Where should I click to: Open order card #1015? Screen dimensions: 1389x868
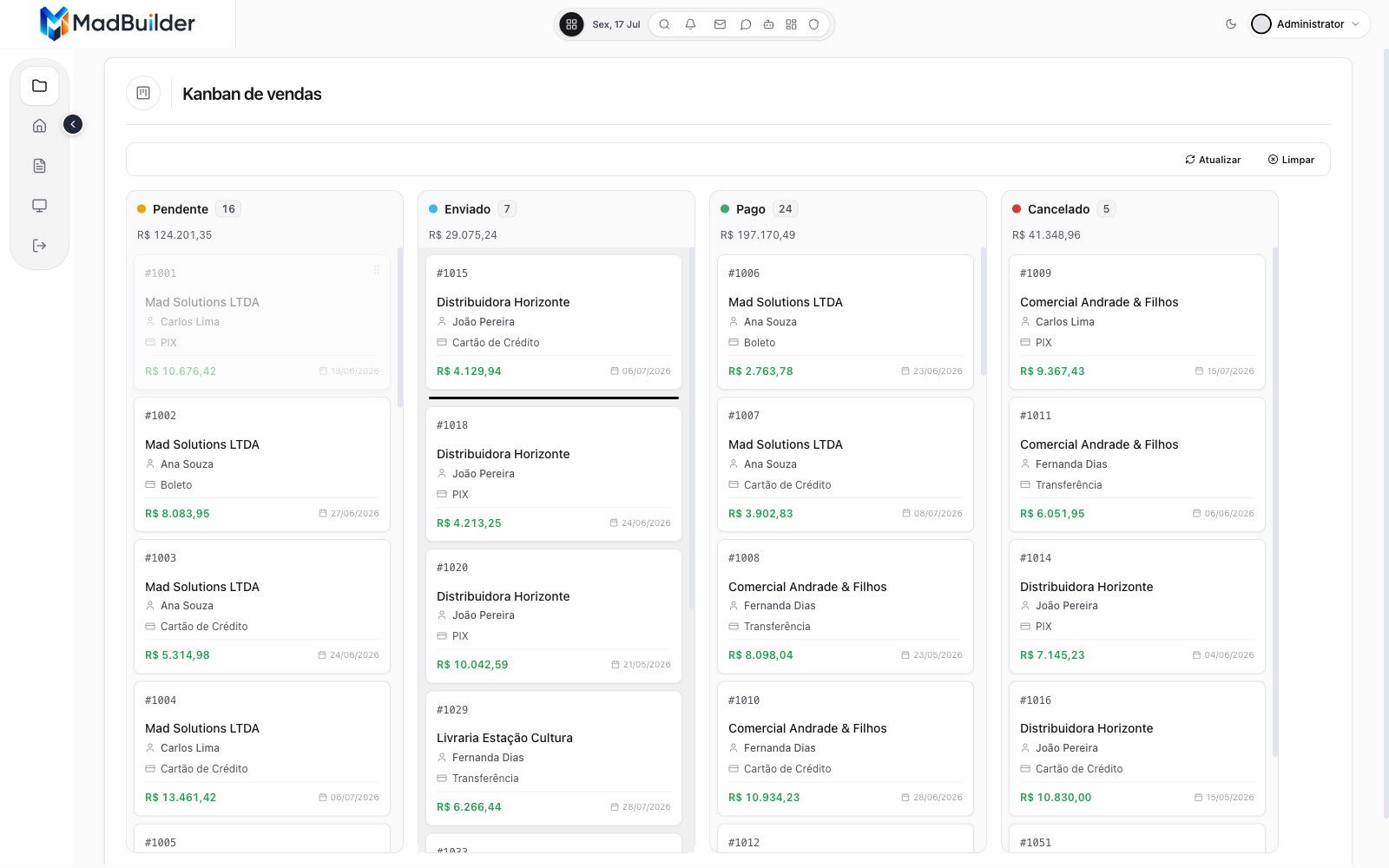click(554, 322)
